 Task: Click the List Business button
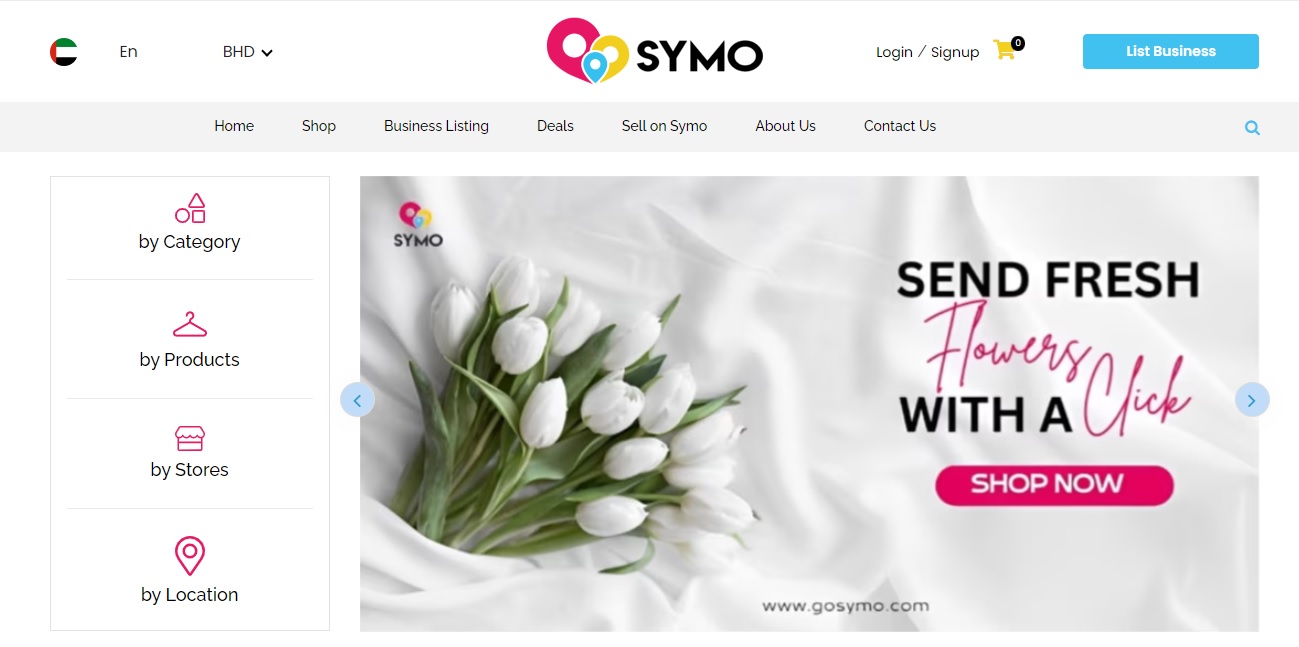1171,52
